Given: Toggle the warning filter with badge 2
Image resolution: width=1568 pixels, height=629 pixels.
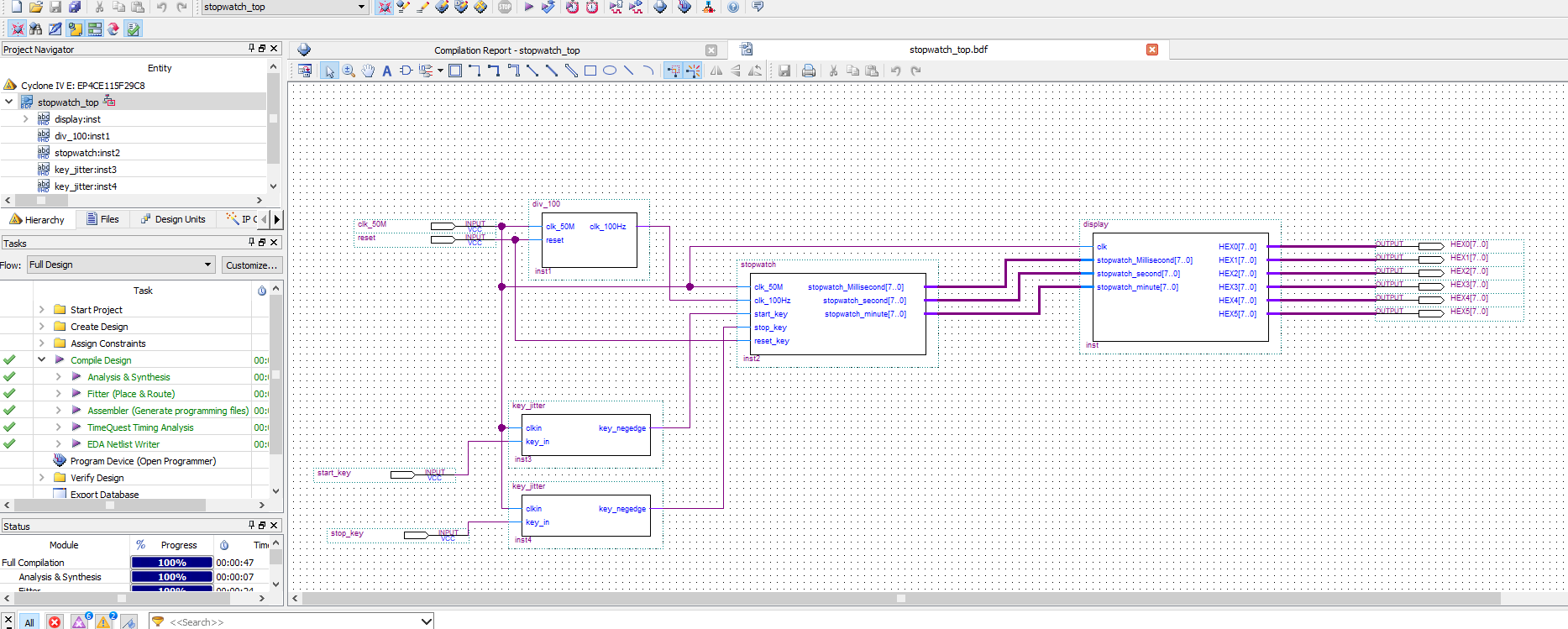Looking at the screenshot, I should click(104, 621).
